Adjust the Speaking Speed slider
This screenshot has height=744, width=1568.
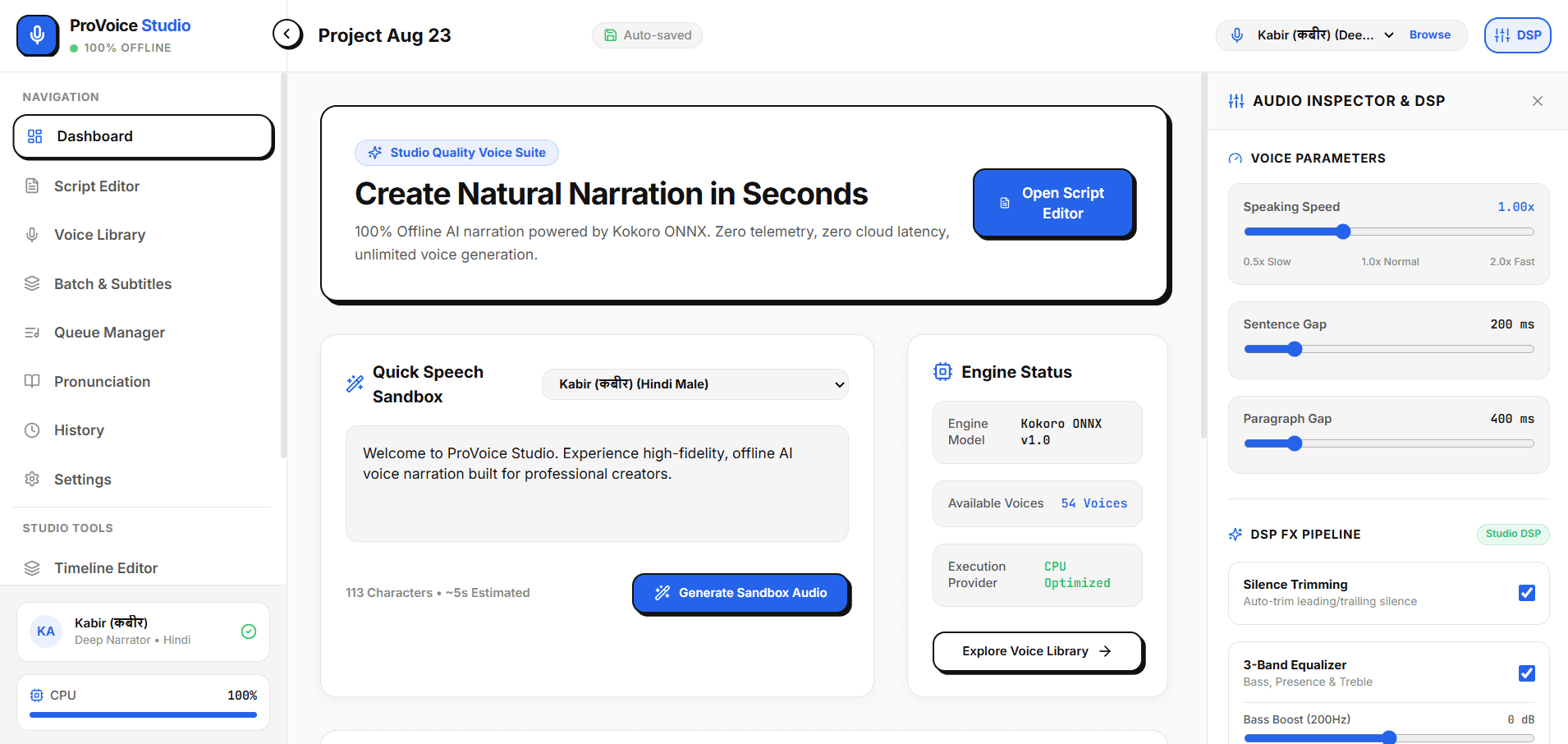coord(1389,232)
